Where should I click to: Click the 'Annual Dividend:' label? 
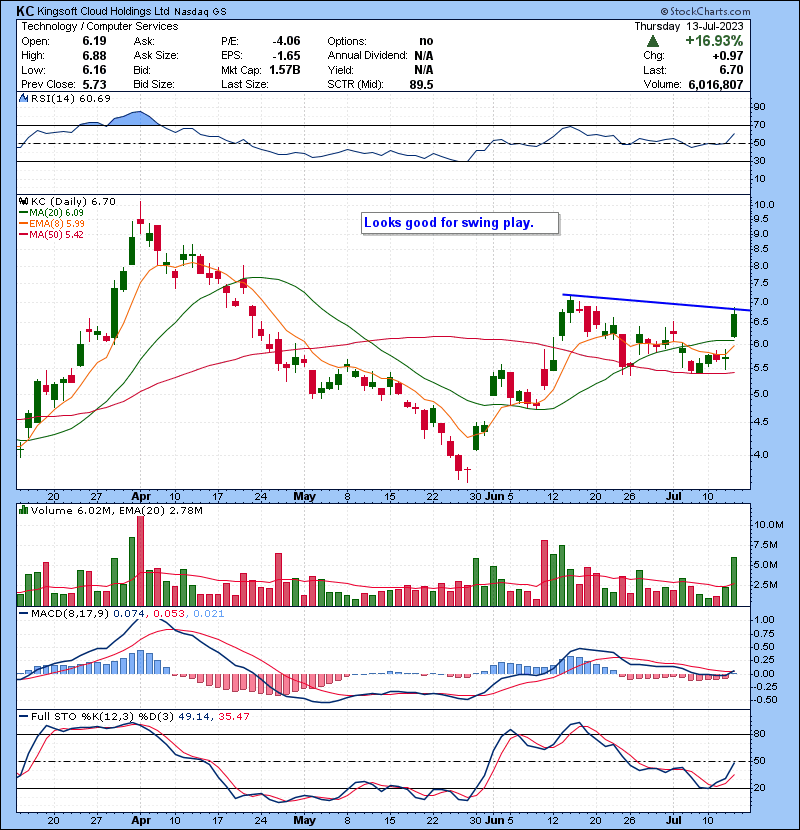coord(367,55)
